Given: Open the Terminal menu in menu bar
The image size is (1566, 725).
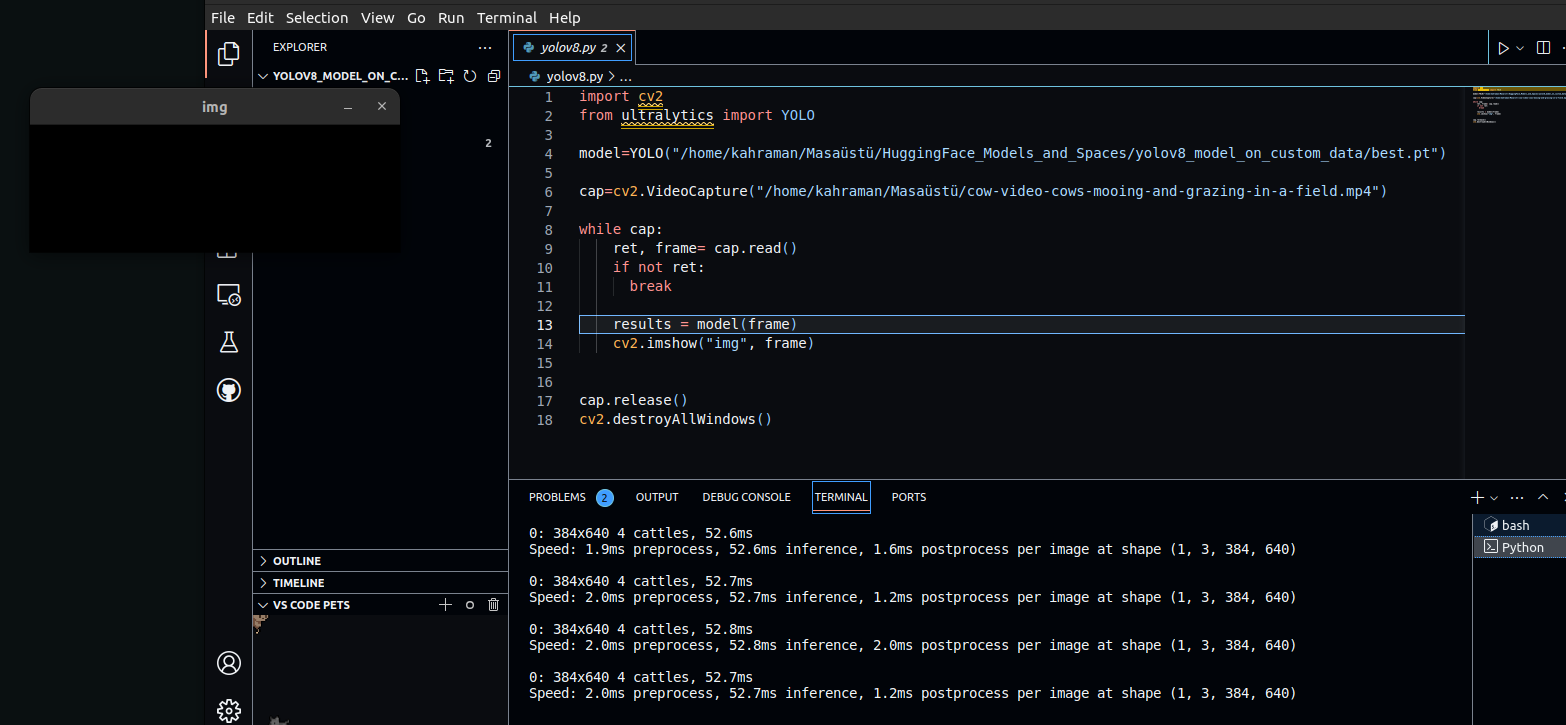Looking at the screenshot, I should pos(506,18).
